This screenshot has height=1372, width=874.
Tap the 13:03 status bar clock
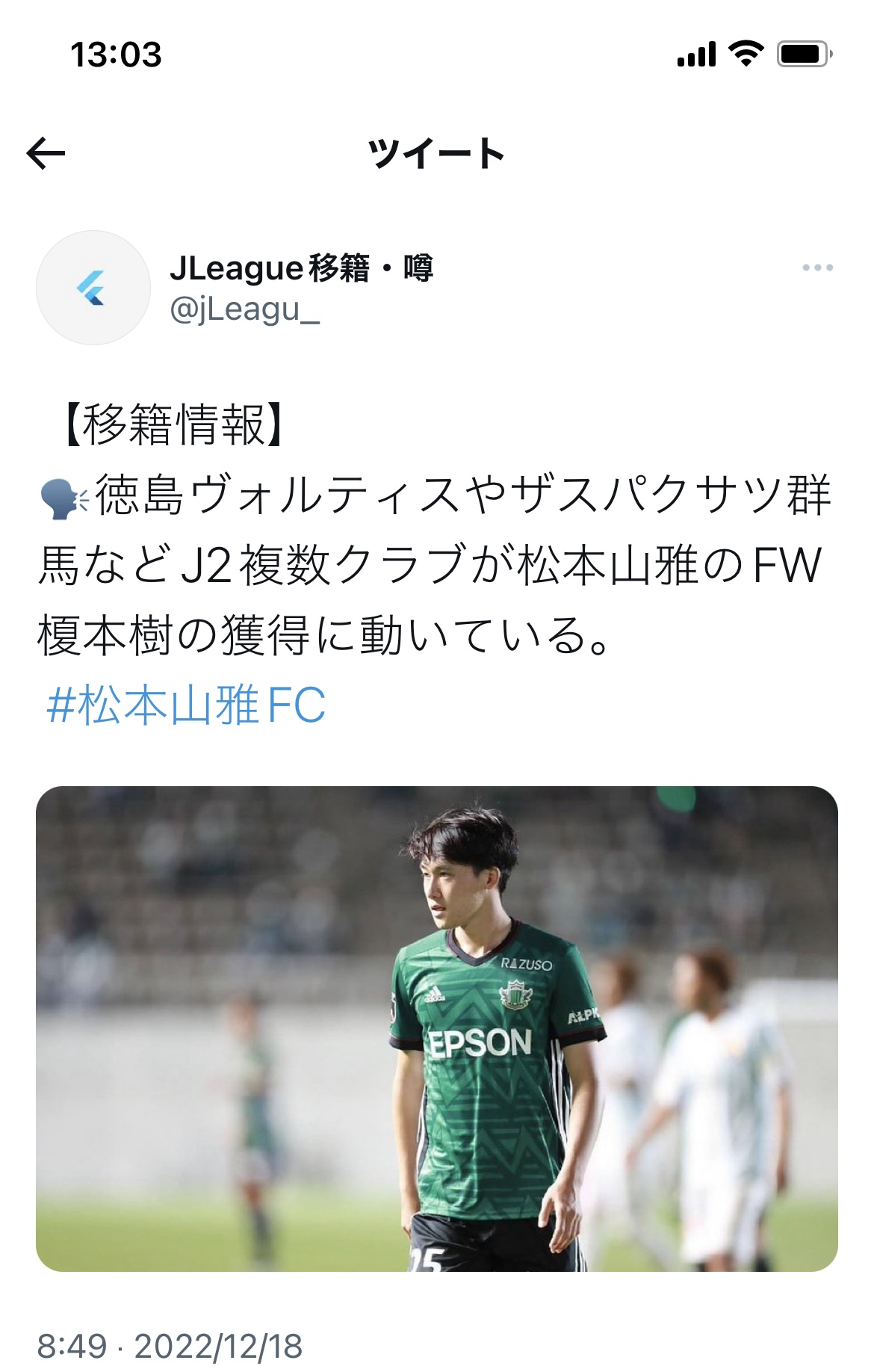(x=116, y=55)
